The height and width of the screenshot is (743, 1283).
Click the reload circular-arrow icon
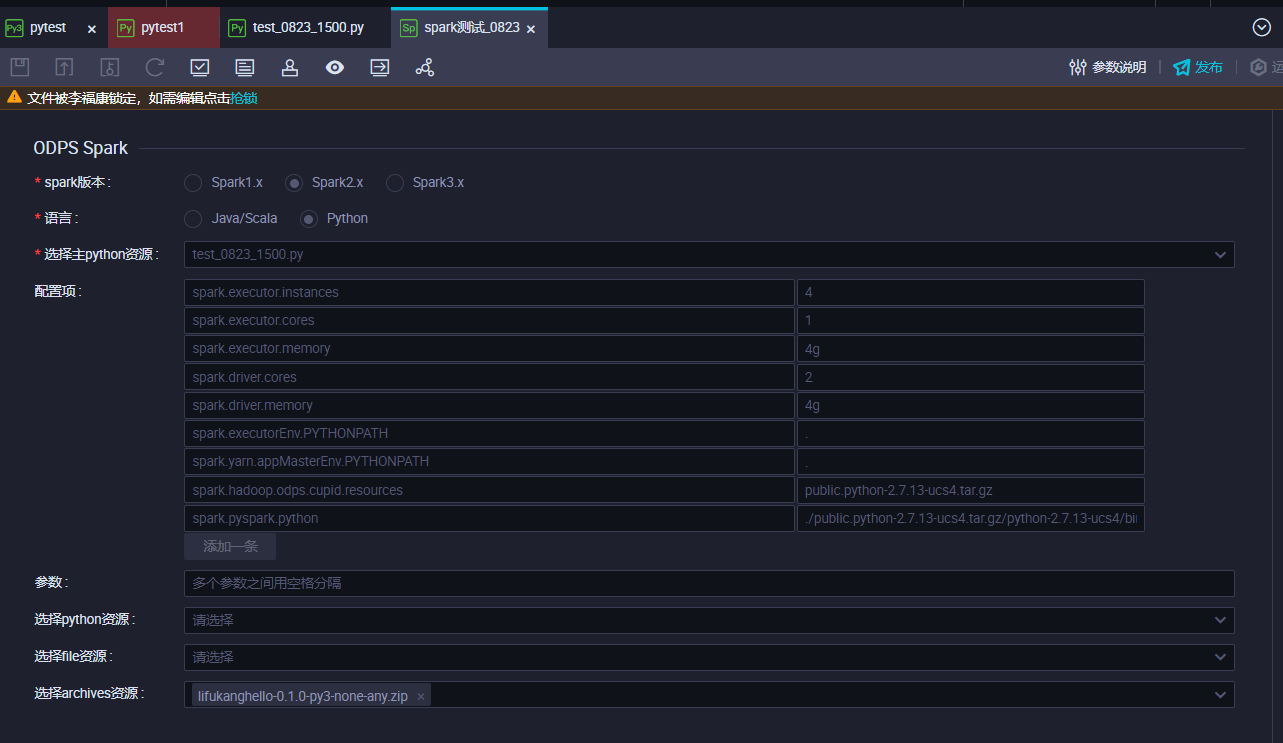point(155,67)
